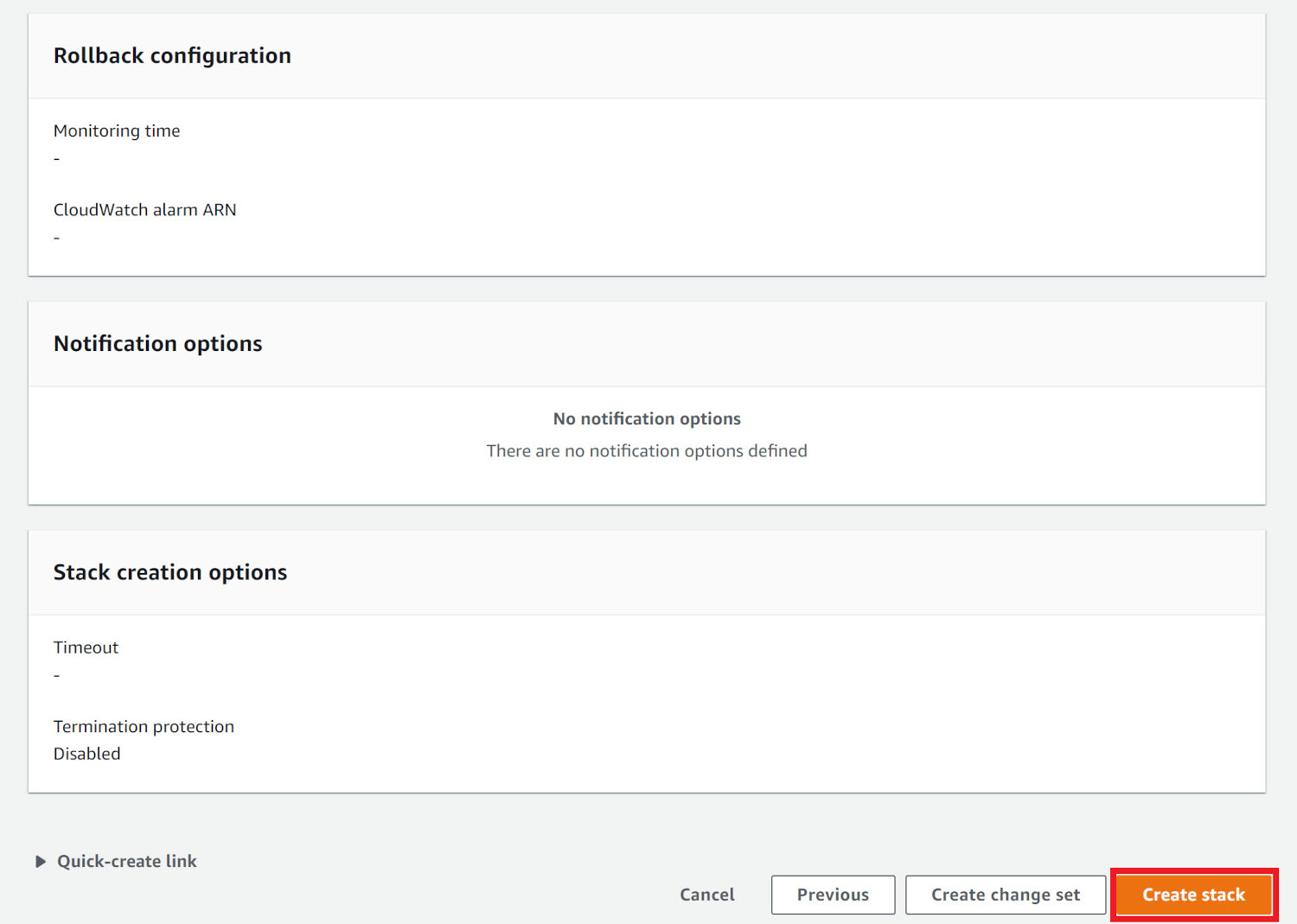The width and height of the screenshot is (1297, 924).
Task: Select the Disabled value under Termination protection
Action: [x=86, y=753]
